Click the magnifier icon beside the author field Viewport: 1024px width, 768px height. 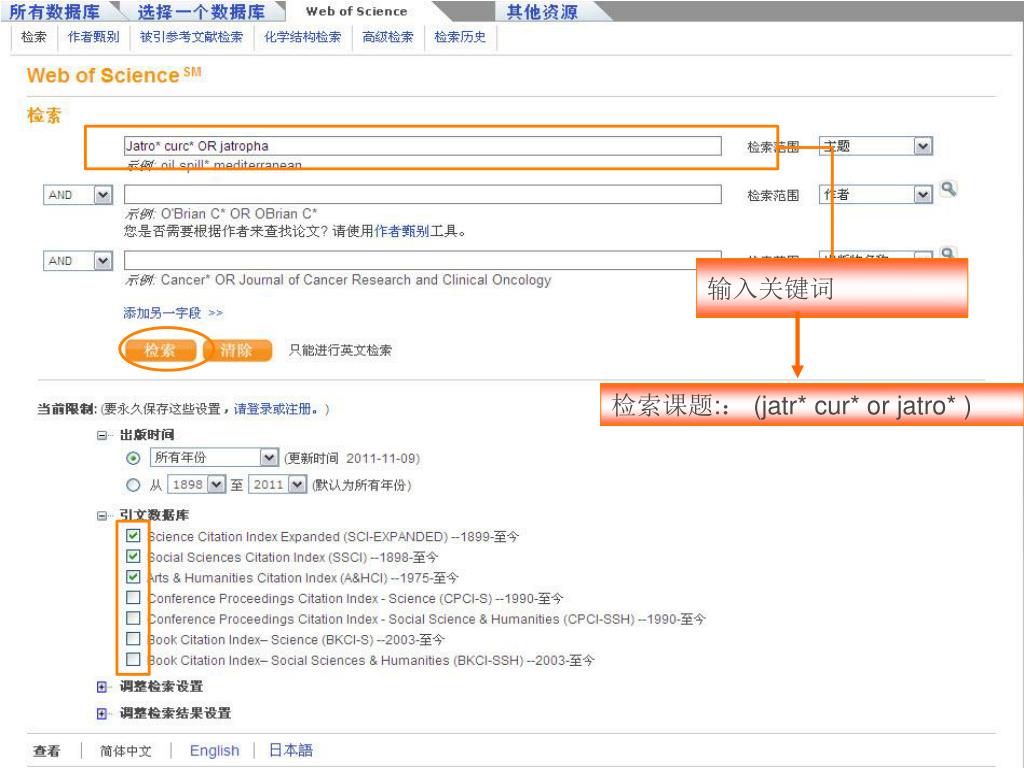click(948, 189)
